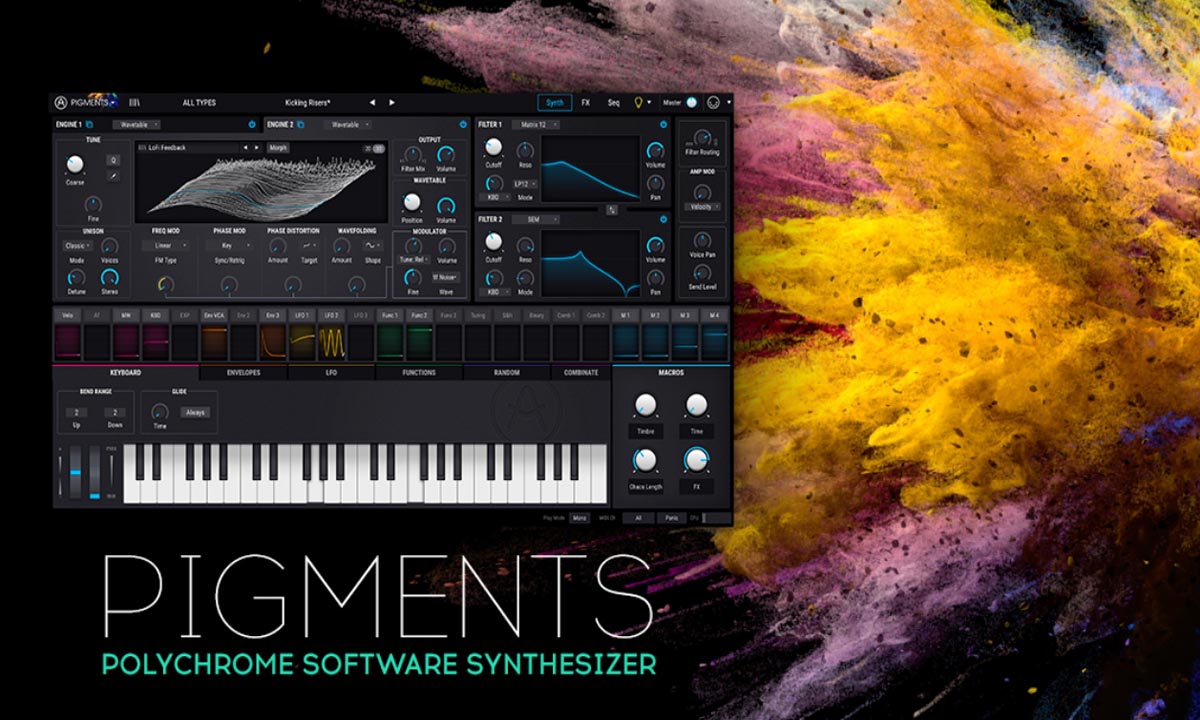The width and height of the screenshot is (1200, 720).
Task: Select next wavetable arrow beside LoFi Feedback
Action: click(257, 148)
